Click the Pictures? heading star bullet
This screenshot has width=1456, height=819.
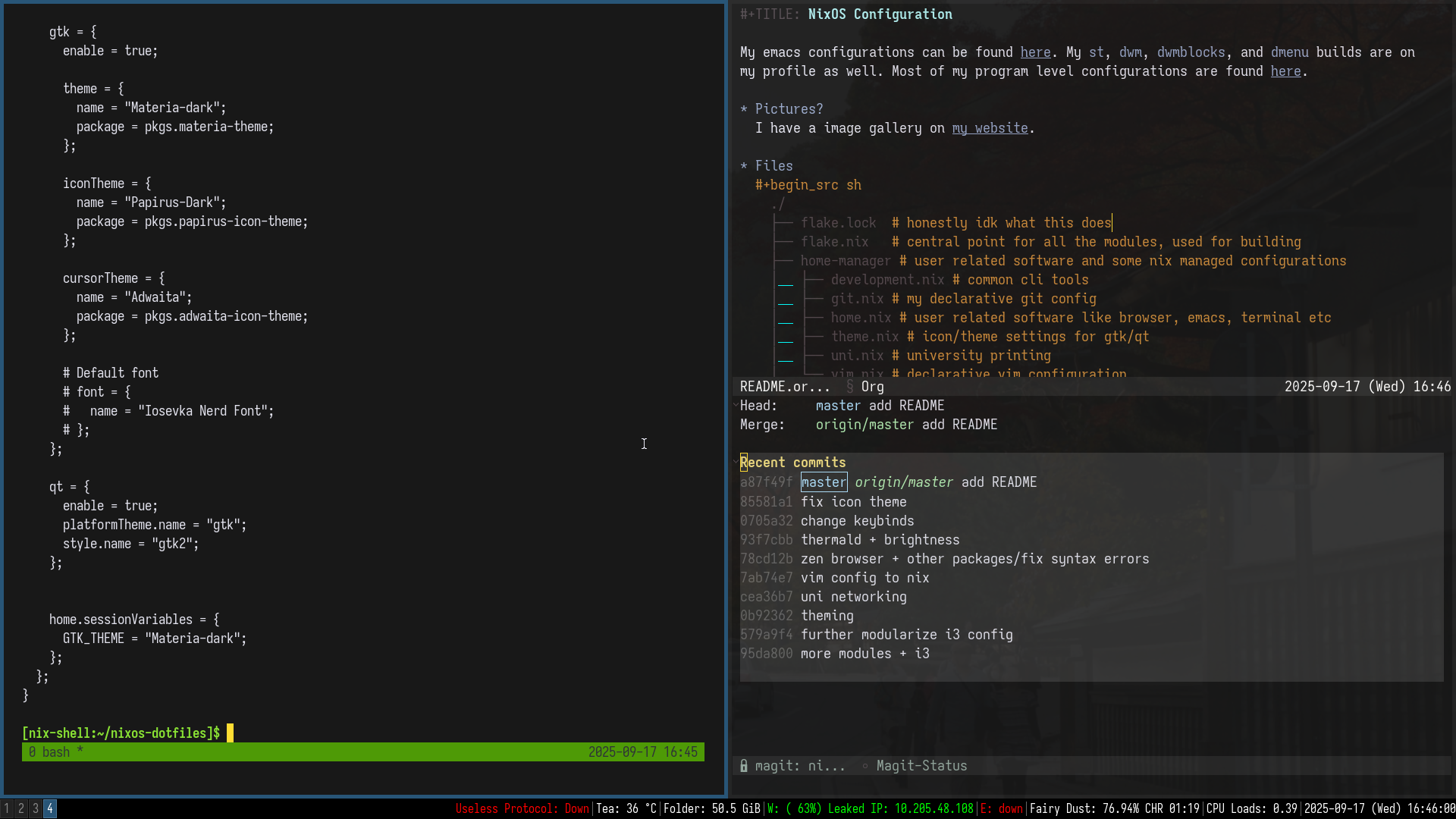744,109
